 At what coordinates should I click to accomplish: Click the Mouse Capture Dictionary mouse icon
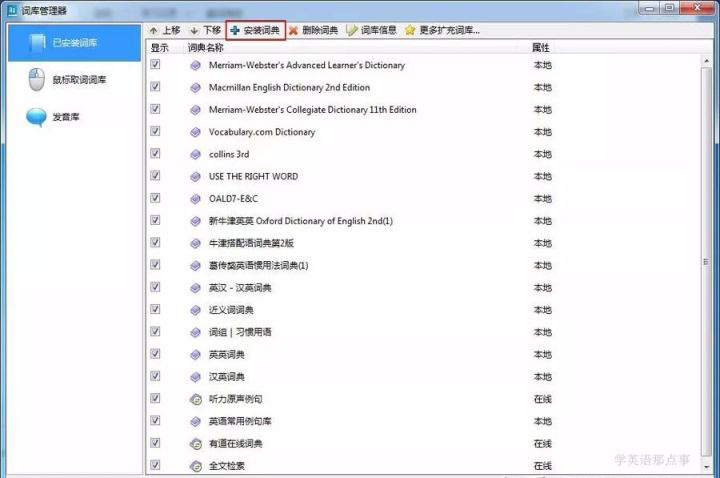36,79
